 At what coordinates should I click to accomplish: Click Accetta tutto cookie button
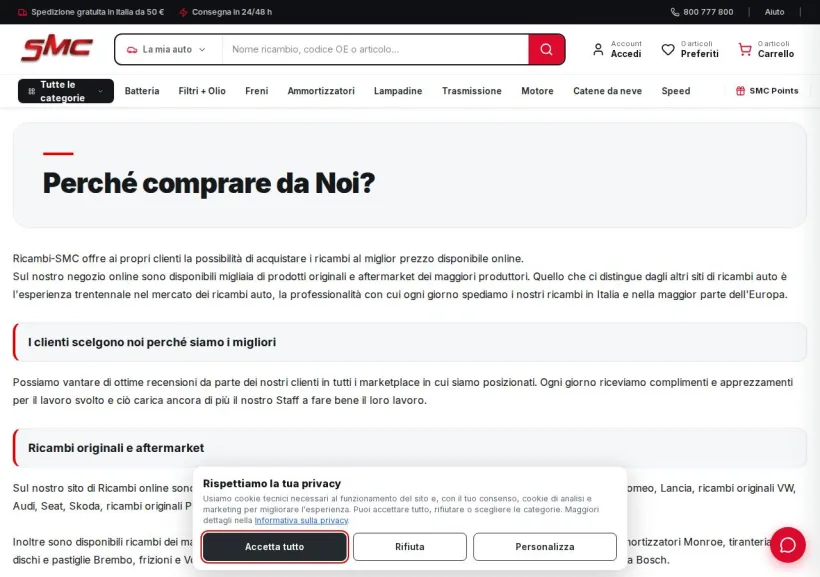(275, 547)
